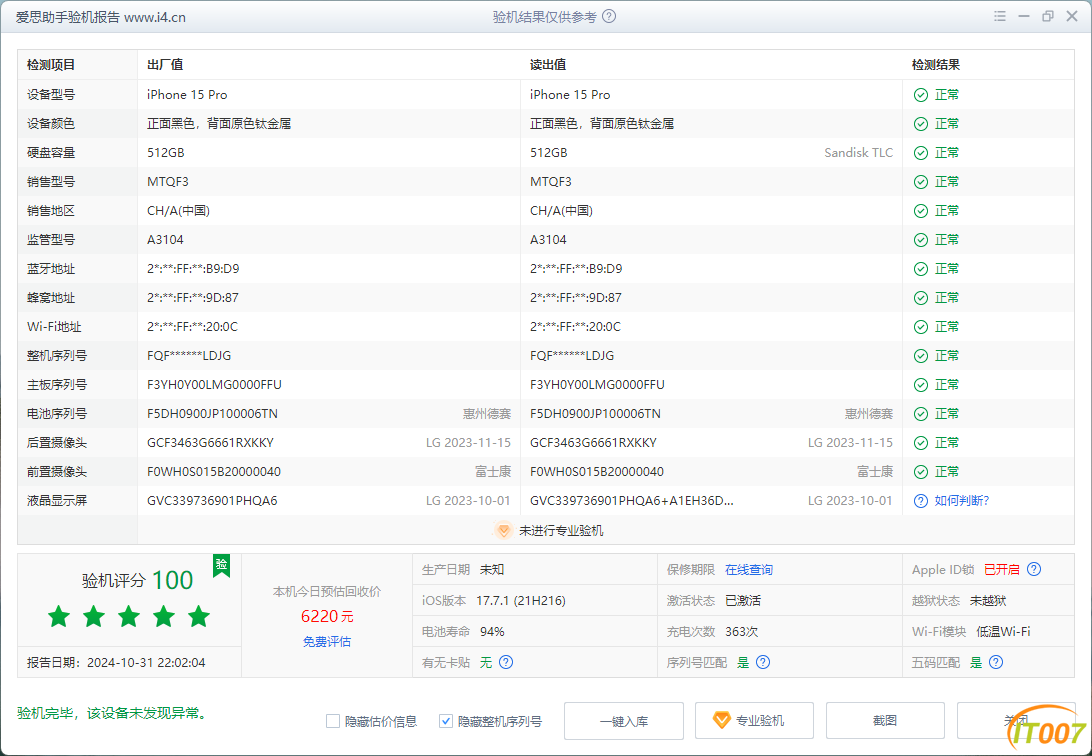Click the green check icon in 设备型号 row
This screenshot has height=756, width=1092.
(921, 95)
